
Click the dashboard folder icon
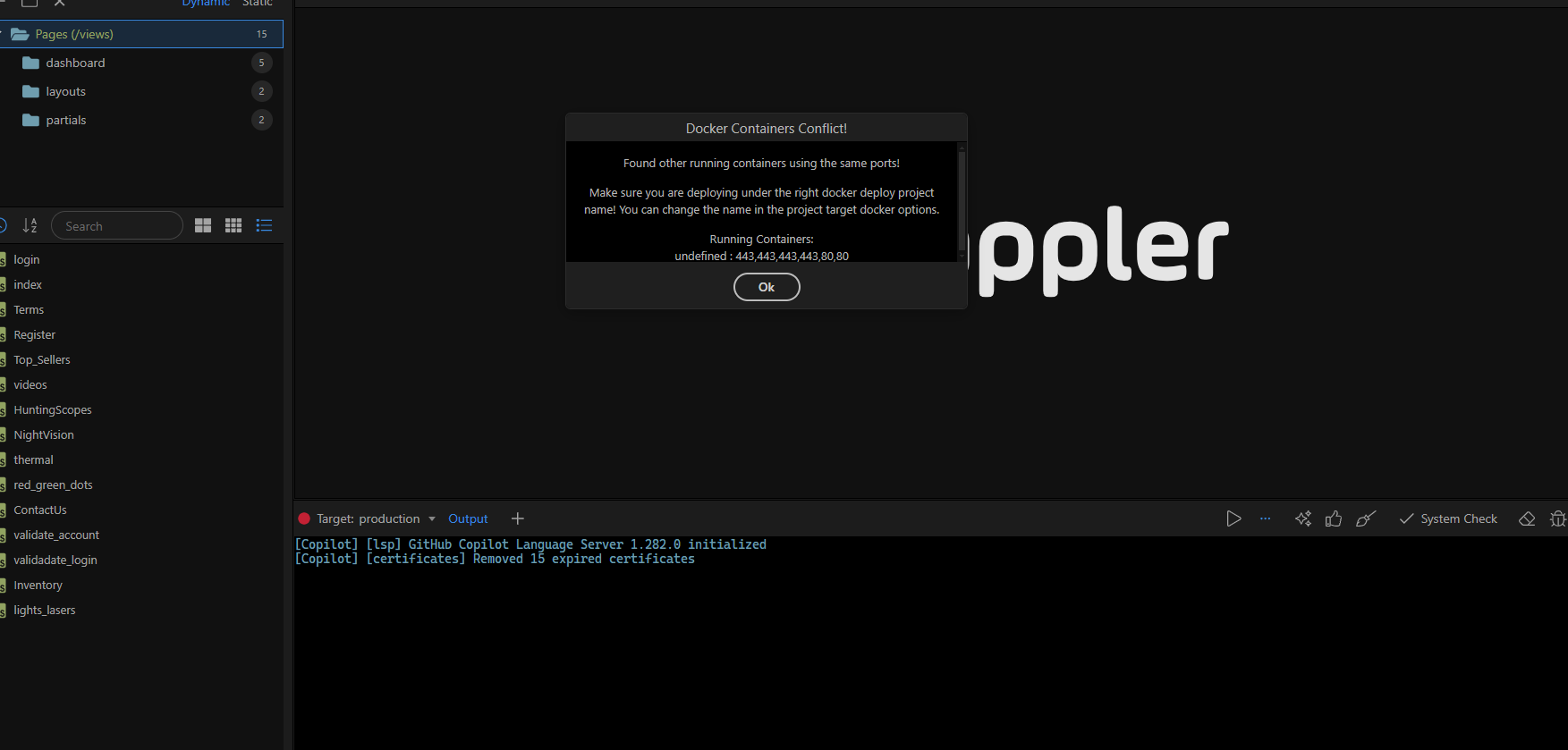pyautogui.click(x=31, y=63)
